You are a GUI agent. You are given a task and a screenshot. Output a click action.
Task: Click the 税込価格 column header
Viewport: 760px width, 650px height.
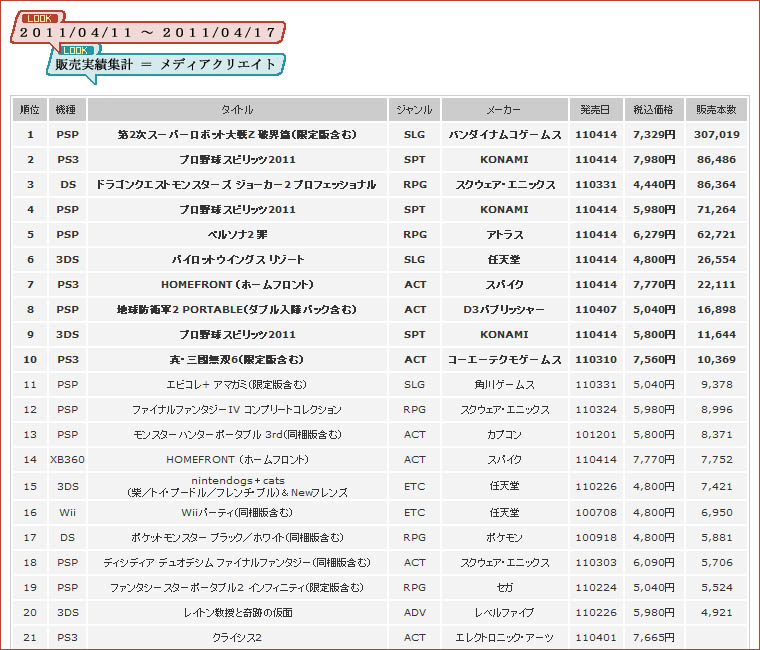point(653,110)
